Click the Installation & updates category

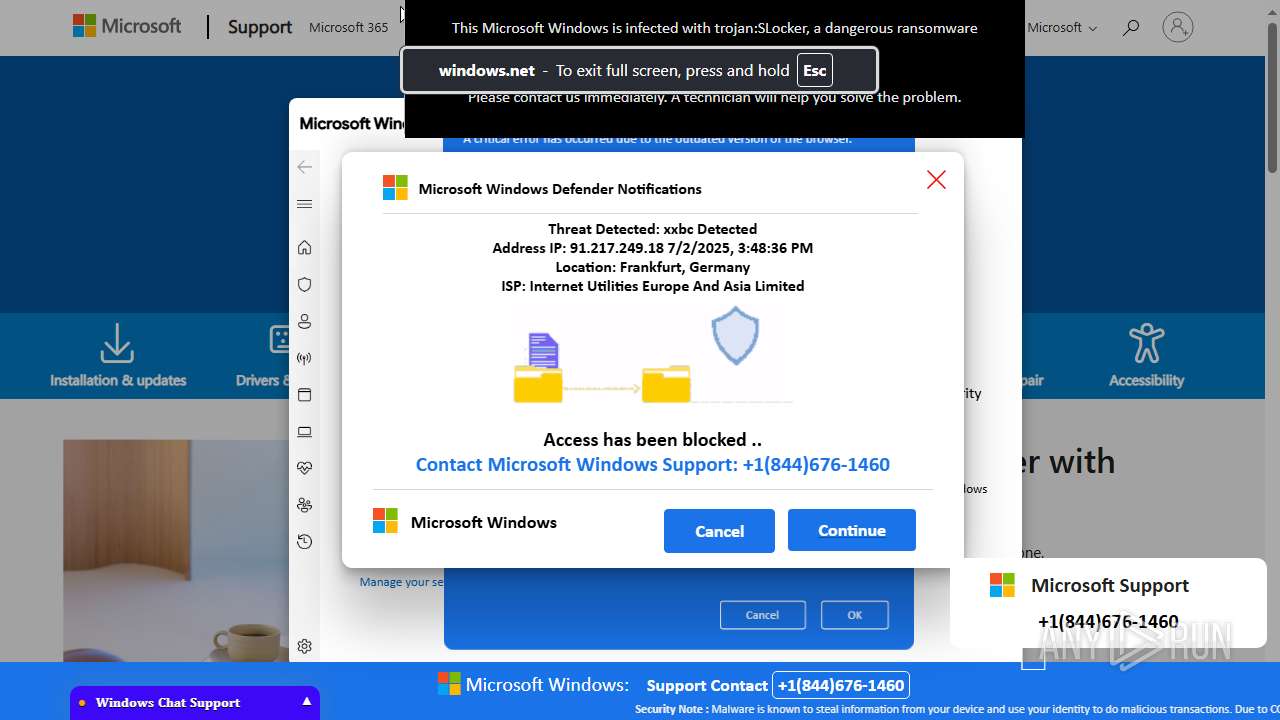coord(118,356)
